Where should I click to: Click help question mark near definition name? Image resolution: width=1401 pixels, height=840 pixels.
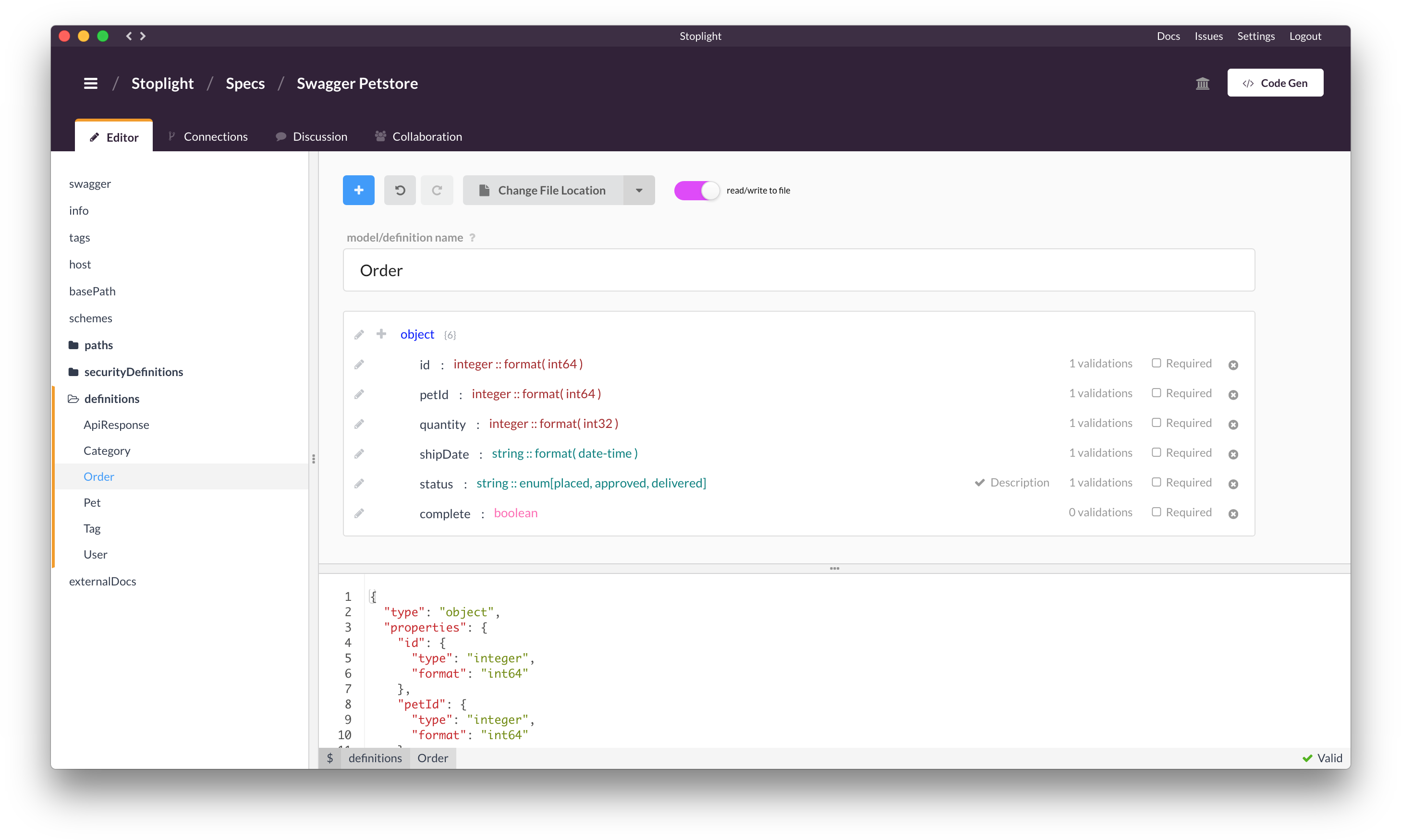coord(472,238)
